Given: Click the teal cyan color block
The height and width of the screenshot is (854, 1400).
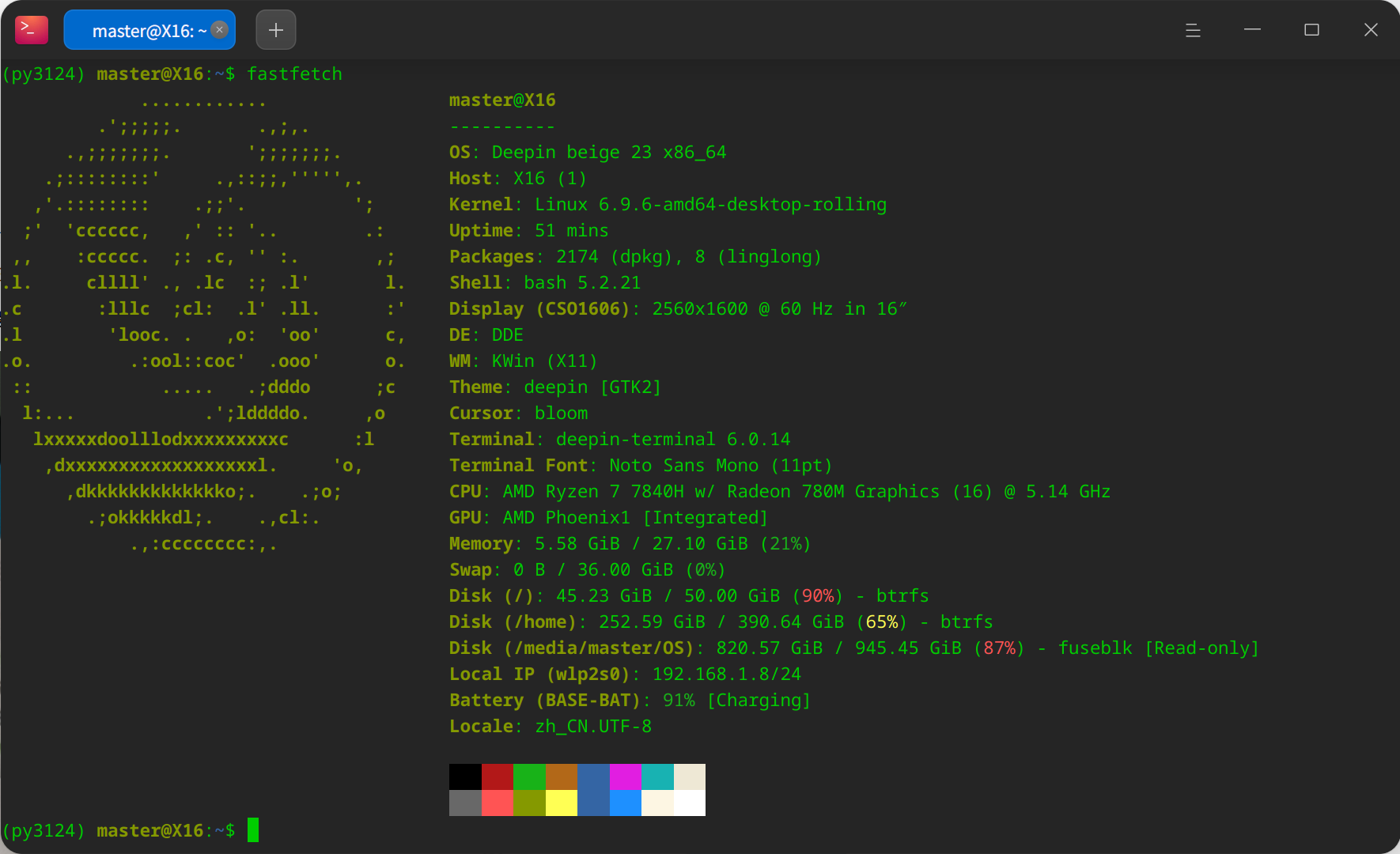Looking at the screenshot, I should [657, 777].
